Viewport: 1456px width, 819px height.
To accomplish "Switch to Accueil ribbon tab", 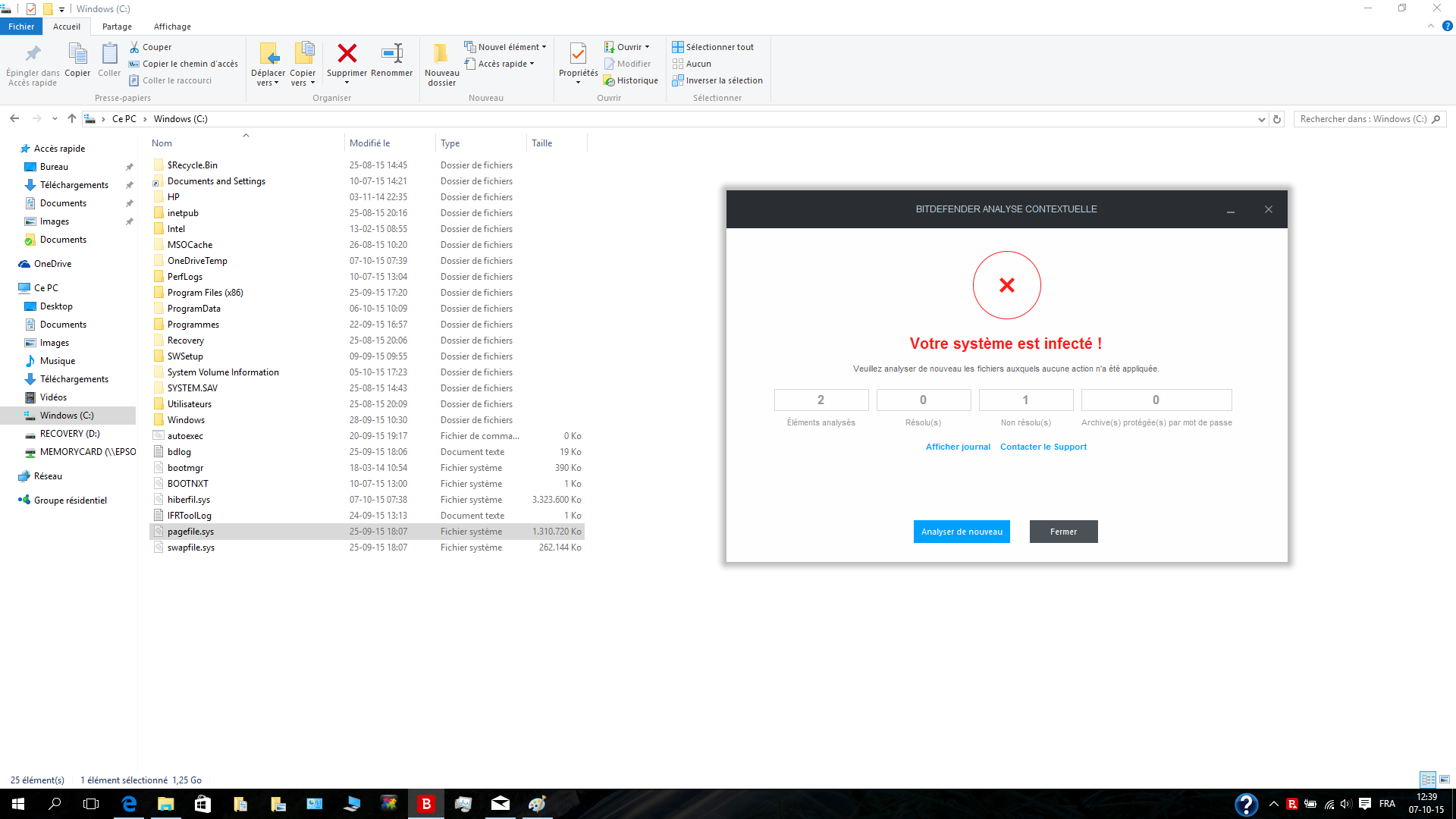I will click(67, 27).
